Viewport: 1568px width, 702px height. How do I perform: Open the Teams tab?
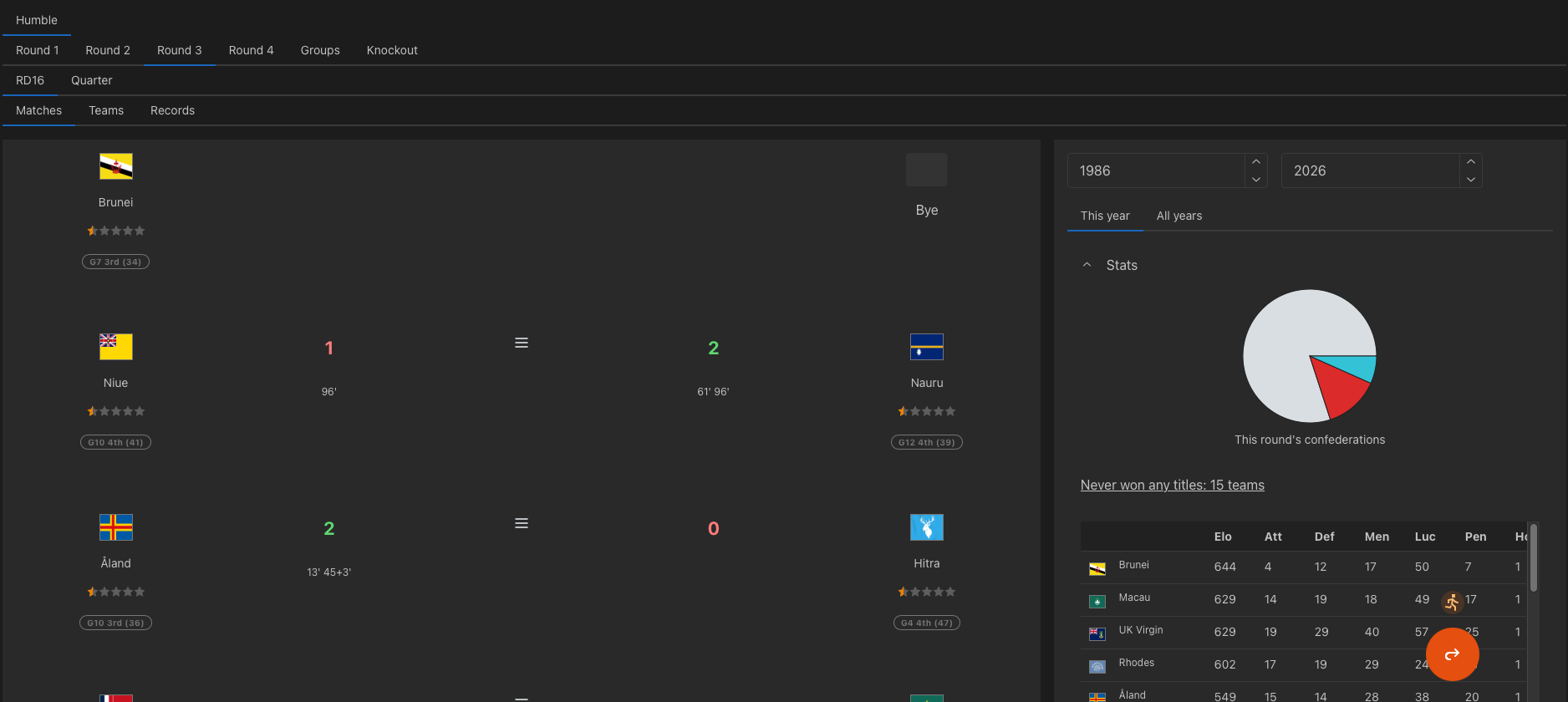106,110
